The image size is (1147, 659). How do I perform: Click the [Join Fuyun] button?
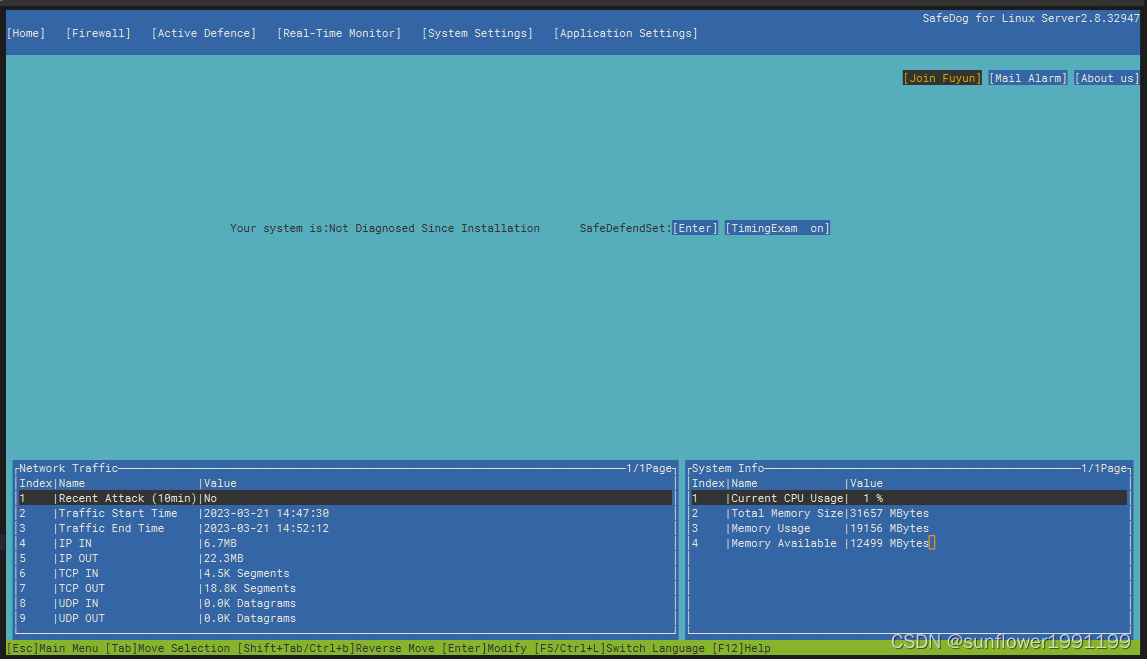(x=942, y=78)
